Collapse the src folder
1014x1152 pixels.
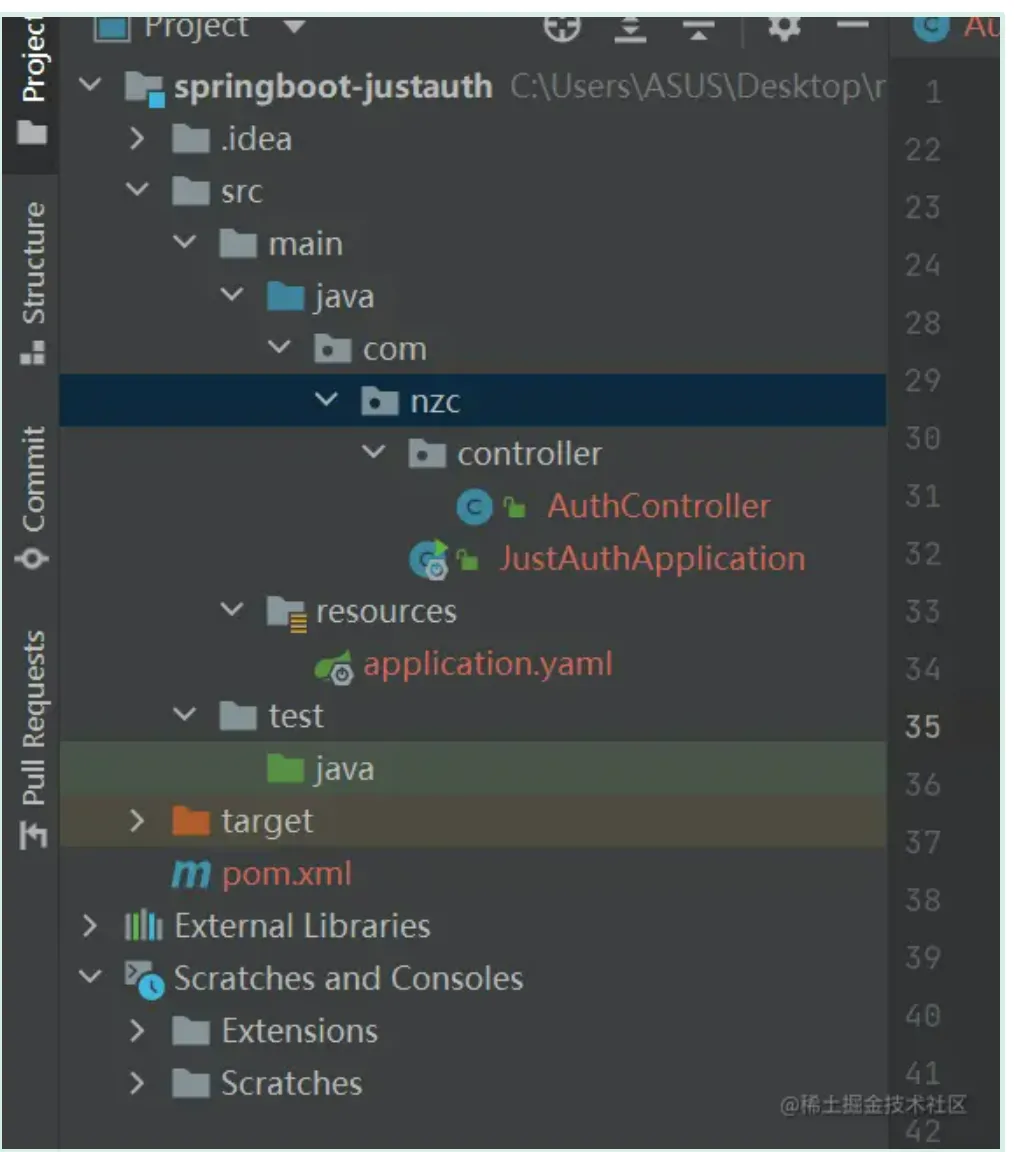(x=138, y=191)
